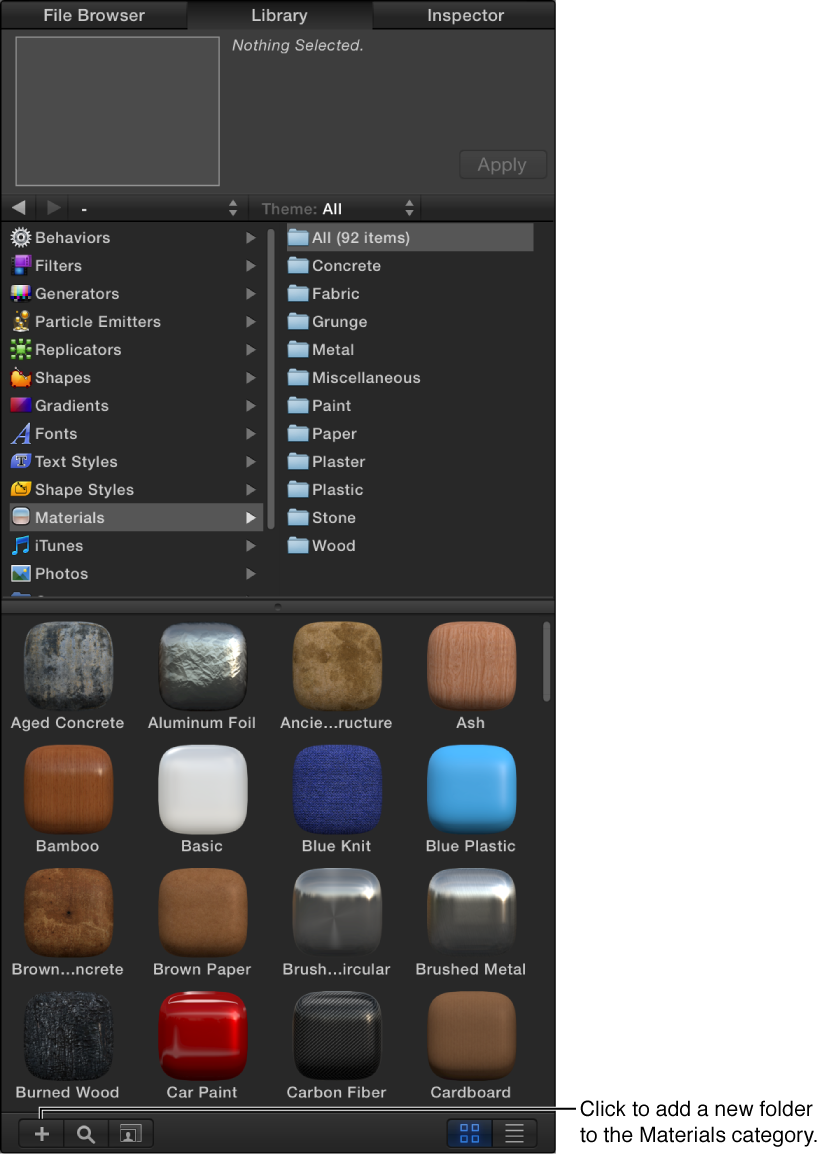Select the Gradients category icon
This screenshot has height=1154, width=828.
tap(20, 406)
